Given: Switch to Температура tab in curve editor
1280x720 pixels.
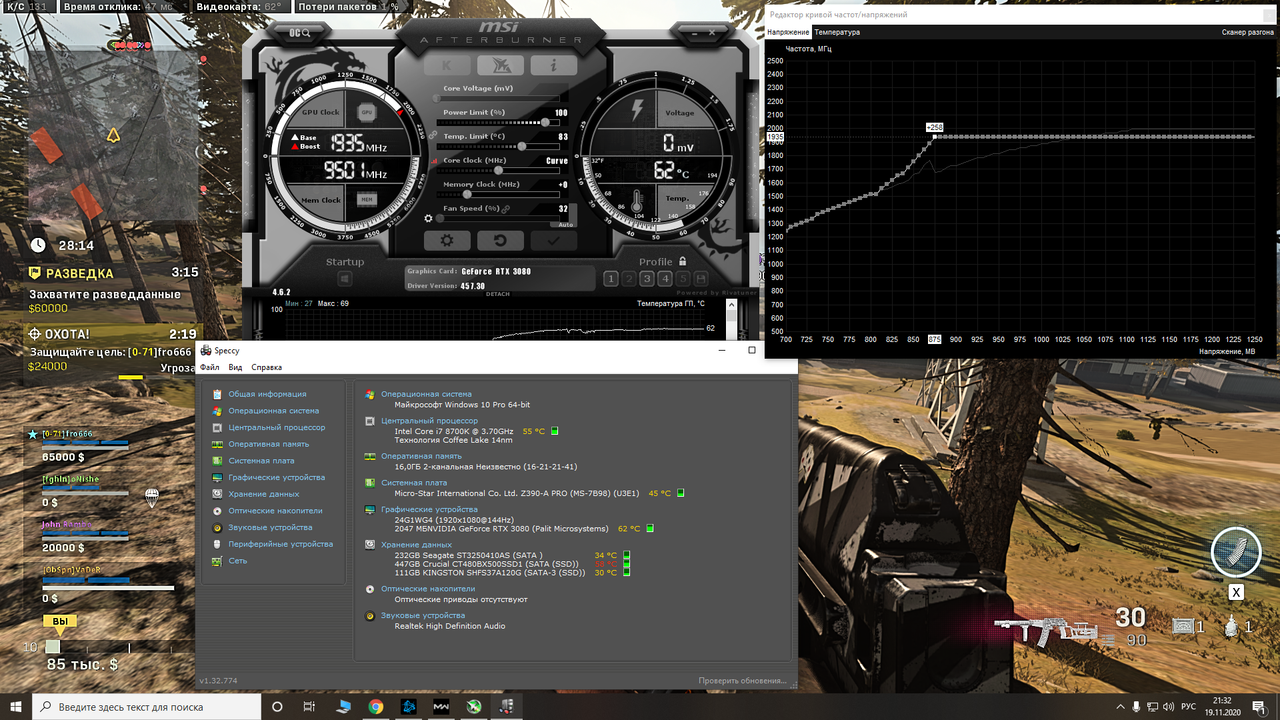Looking at the screenshot, I should 836,33.
